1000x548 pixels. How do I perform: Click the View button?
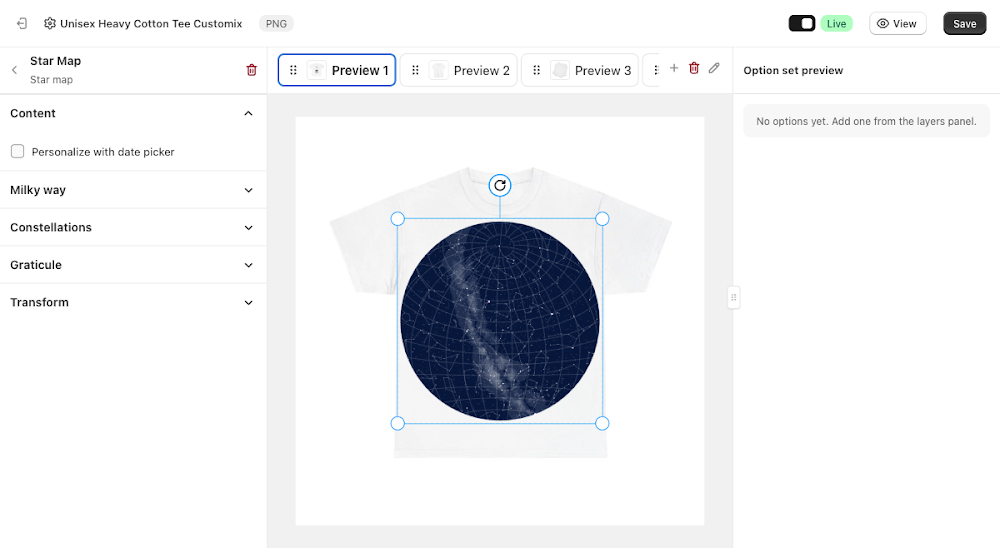point(897,24)
